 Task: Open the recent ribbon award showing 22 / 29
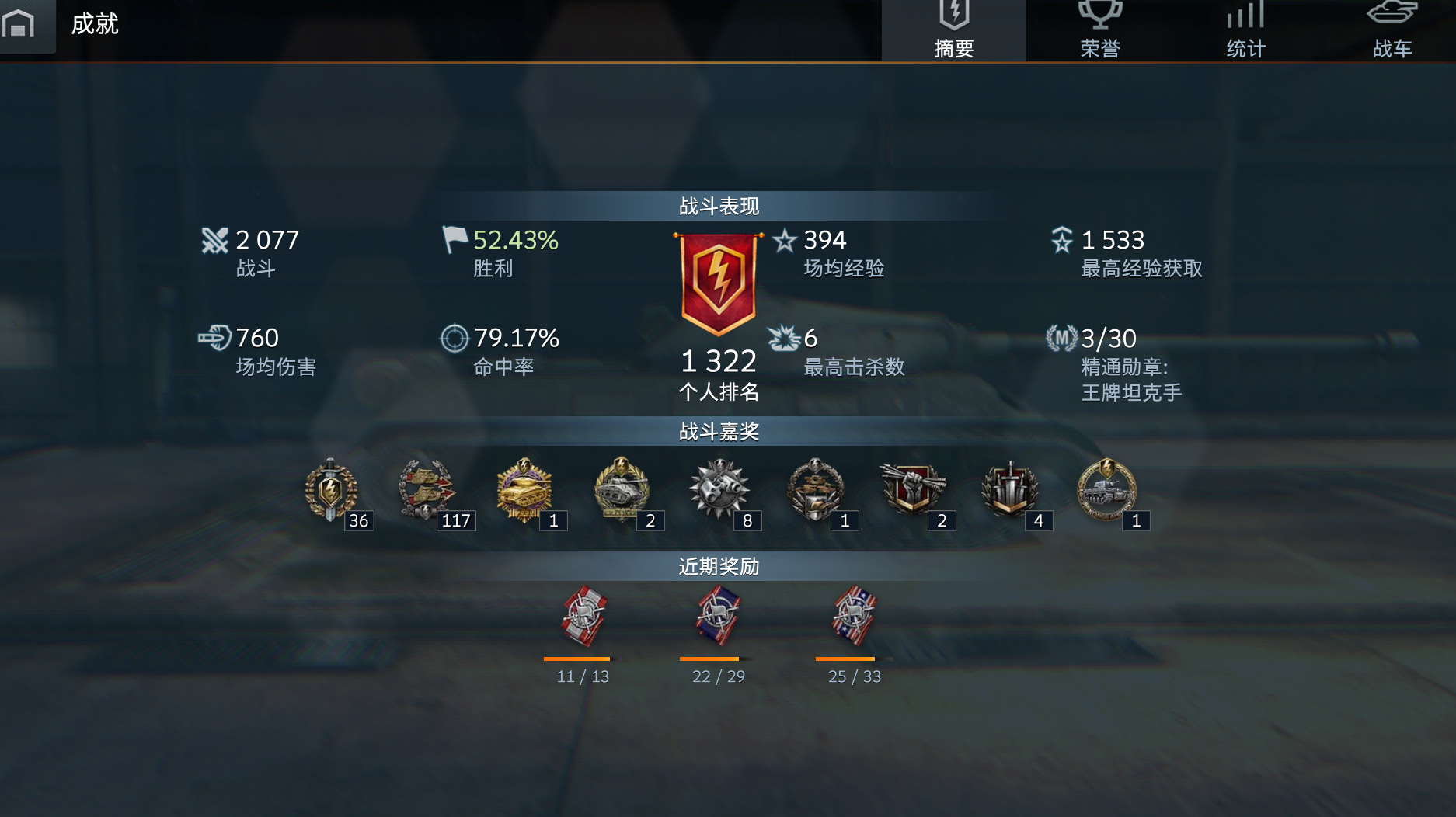point(718,616)
